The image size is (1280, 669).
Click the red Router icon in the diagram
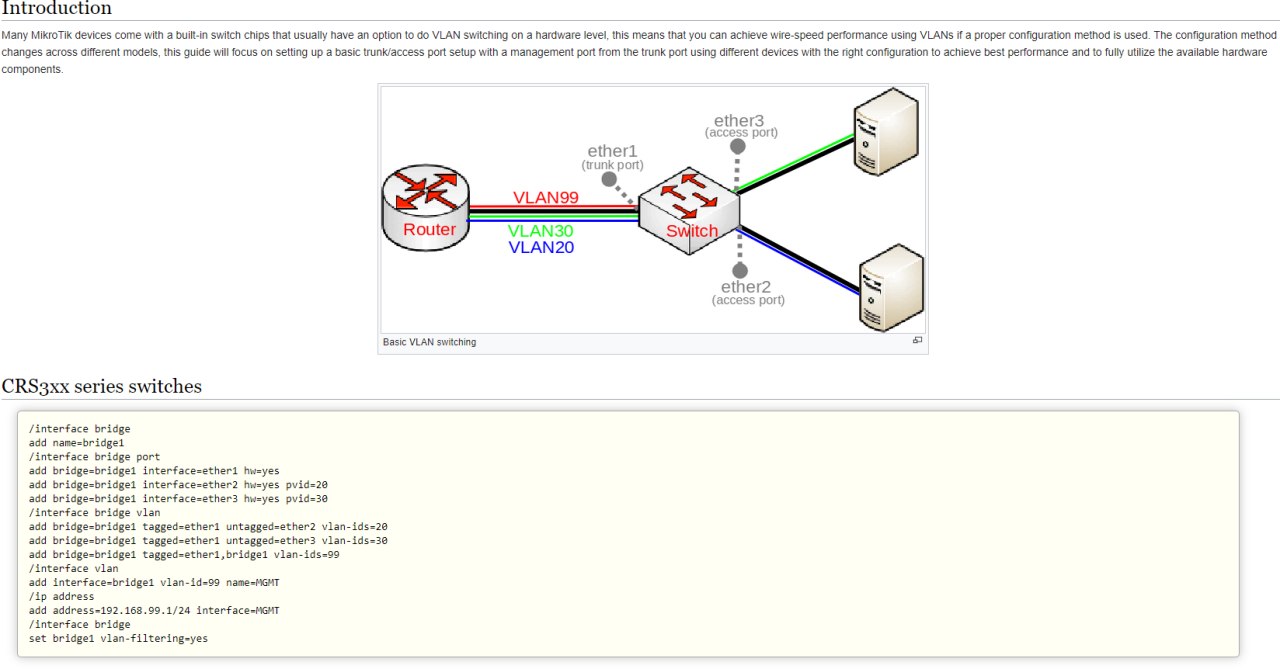coord(425,209)
